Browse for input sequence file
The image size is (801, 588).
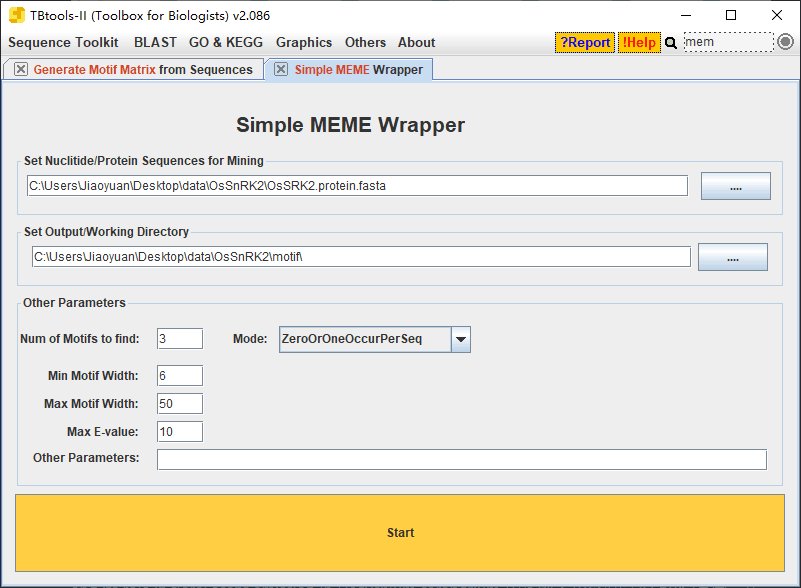[x=736, y=186]
